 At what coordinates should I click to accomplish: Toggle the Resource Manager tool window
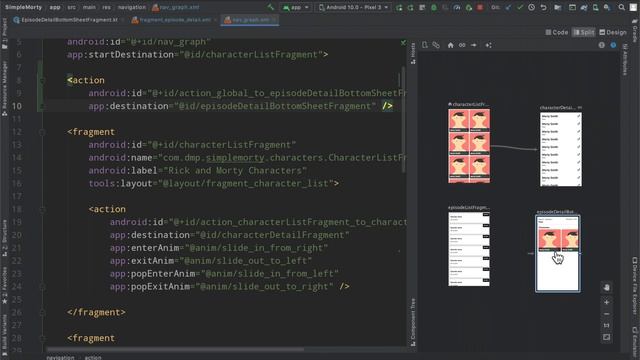4,89
